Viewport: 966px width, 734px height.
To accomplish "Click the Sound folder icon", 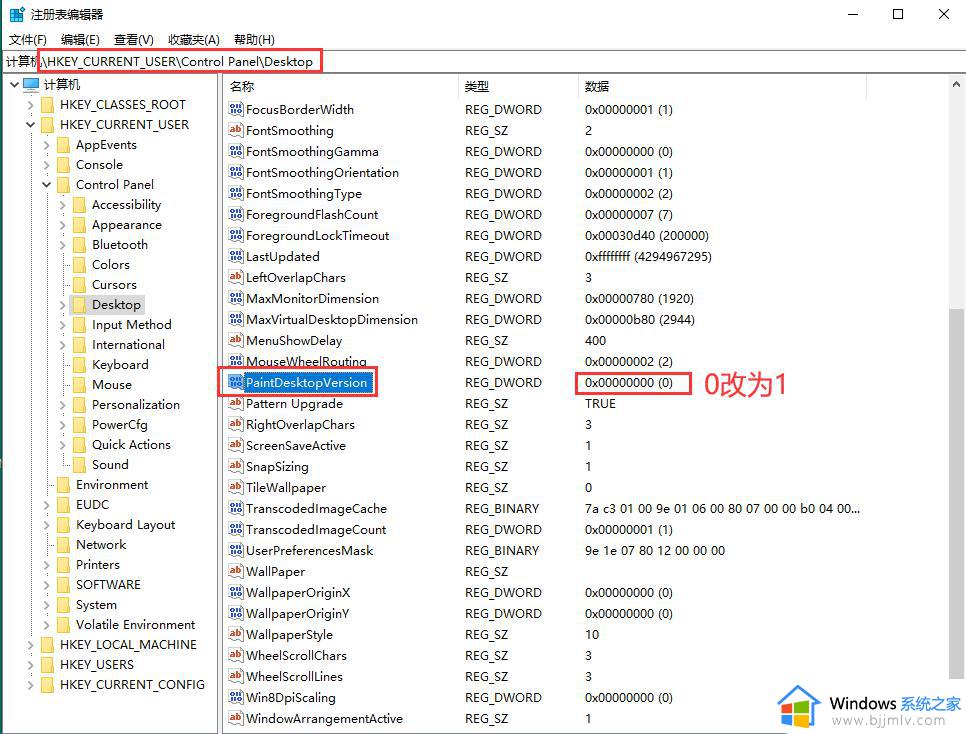I will [79, 465].
